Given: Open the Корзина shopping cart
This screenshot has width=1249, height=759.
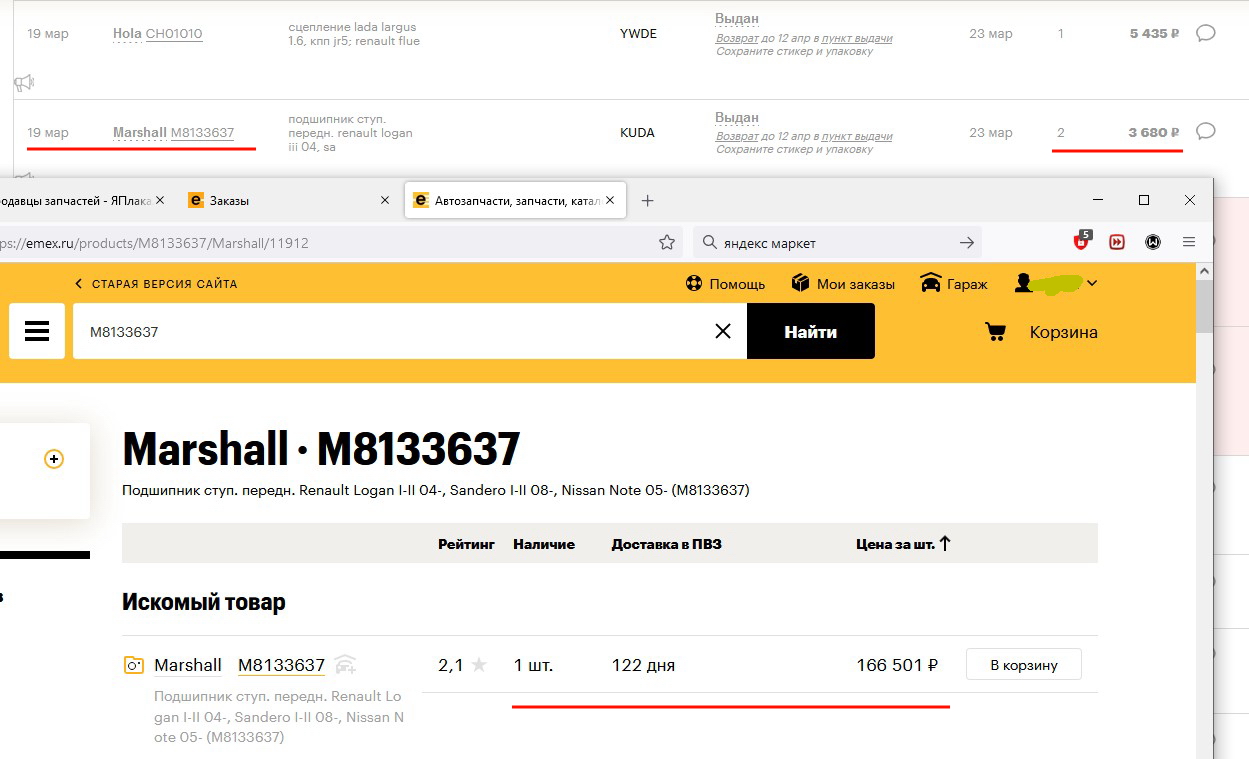Looking at the screenshot, I should [1041, 332].
